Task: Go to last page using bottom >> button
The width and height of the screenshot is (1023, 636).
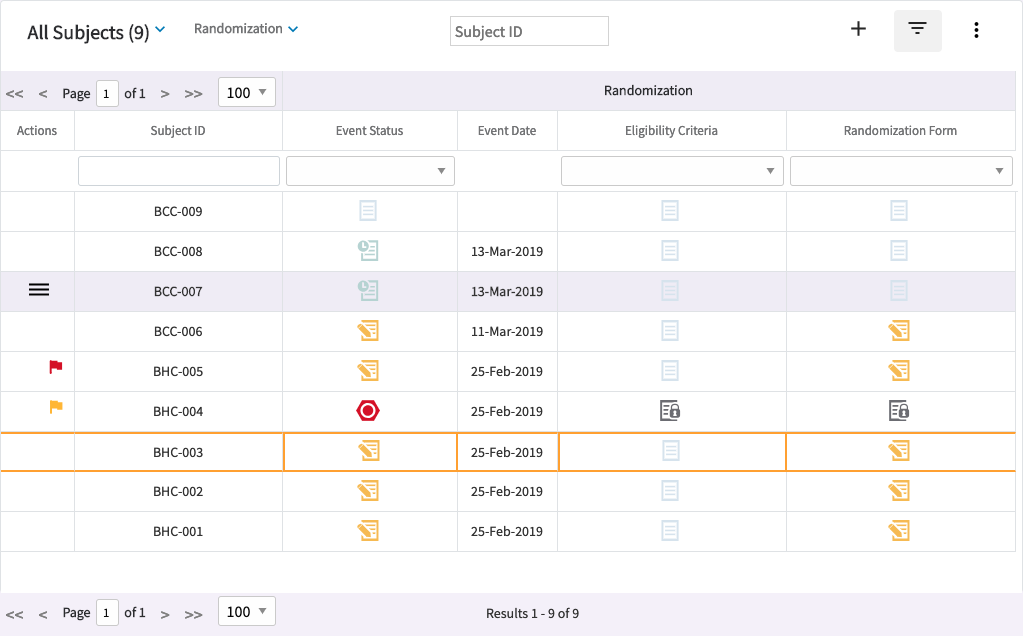Action: point(194,613)
